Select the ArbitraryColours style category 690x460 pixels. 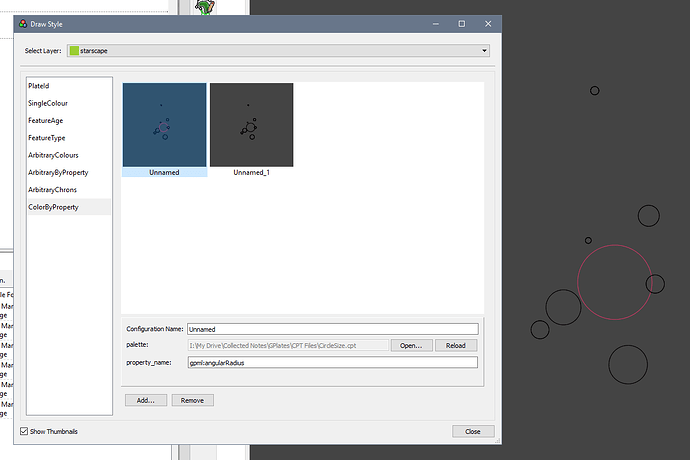pos(69,155)
